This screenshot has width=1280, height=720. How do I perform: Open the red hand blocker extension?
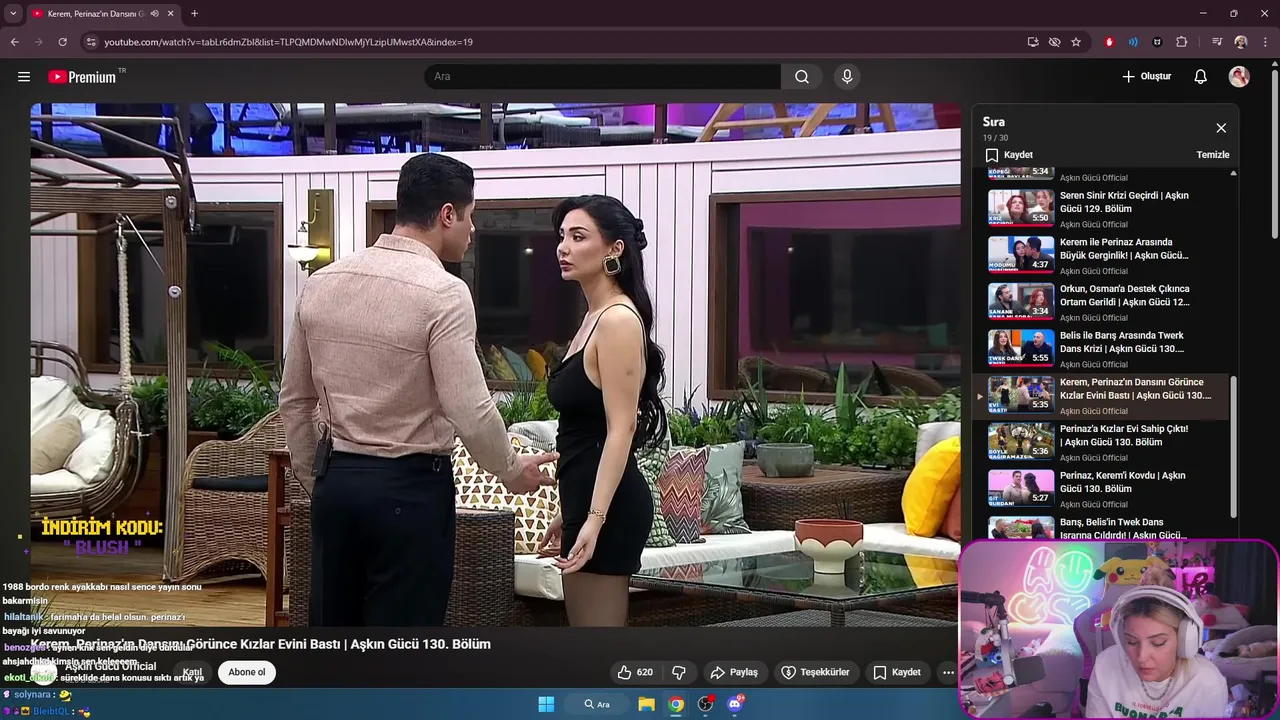click(x=1109, y=42)
